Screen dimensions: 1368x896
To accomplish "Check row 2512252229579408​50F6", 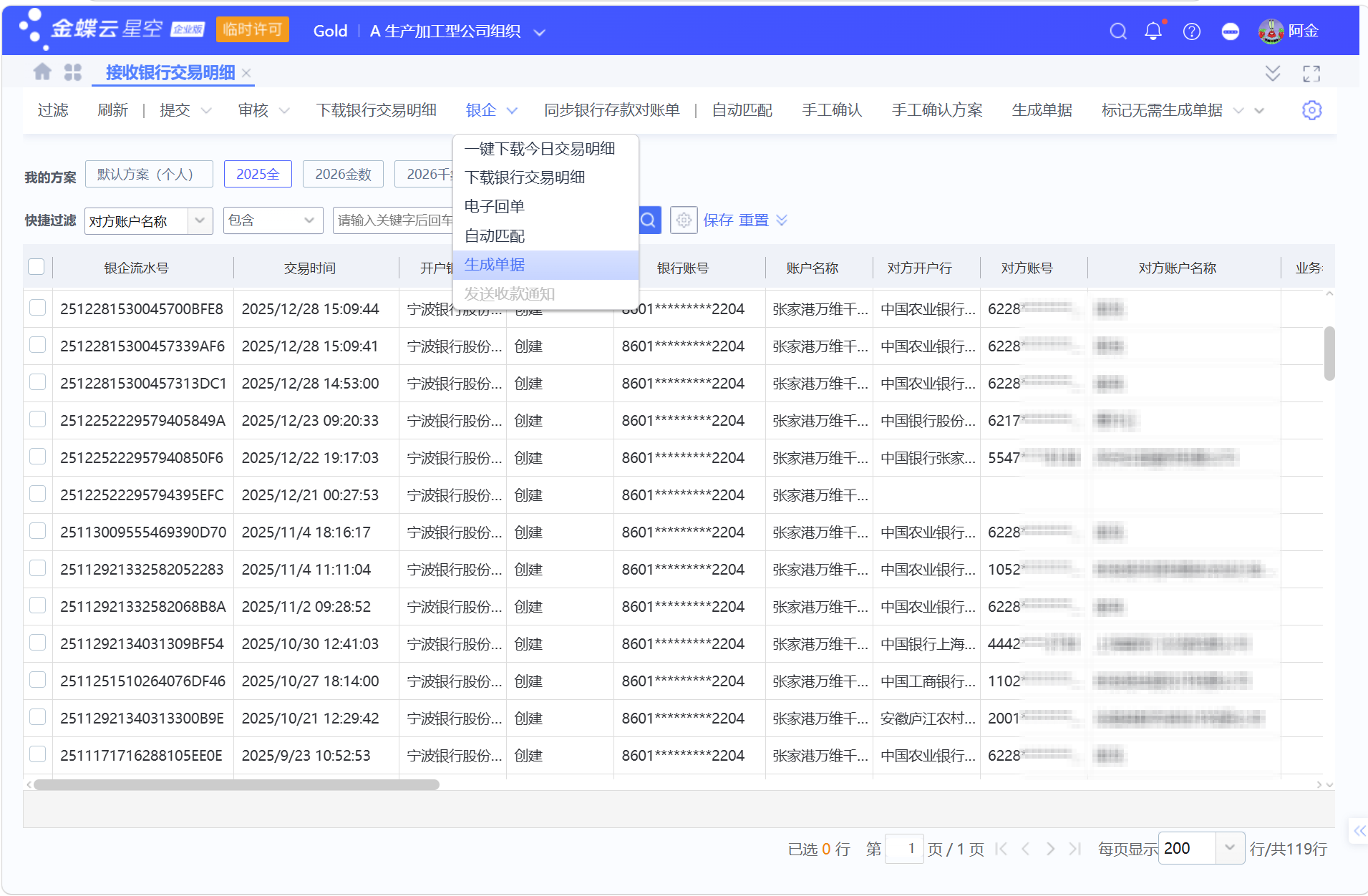I will (x=37, y=457).
